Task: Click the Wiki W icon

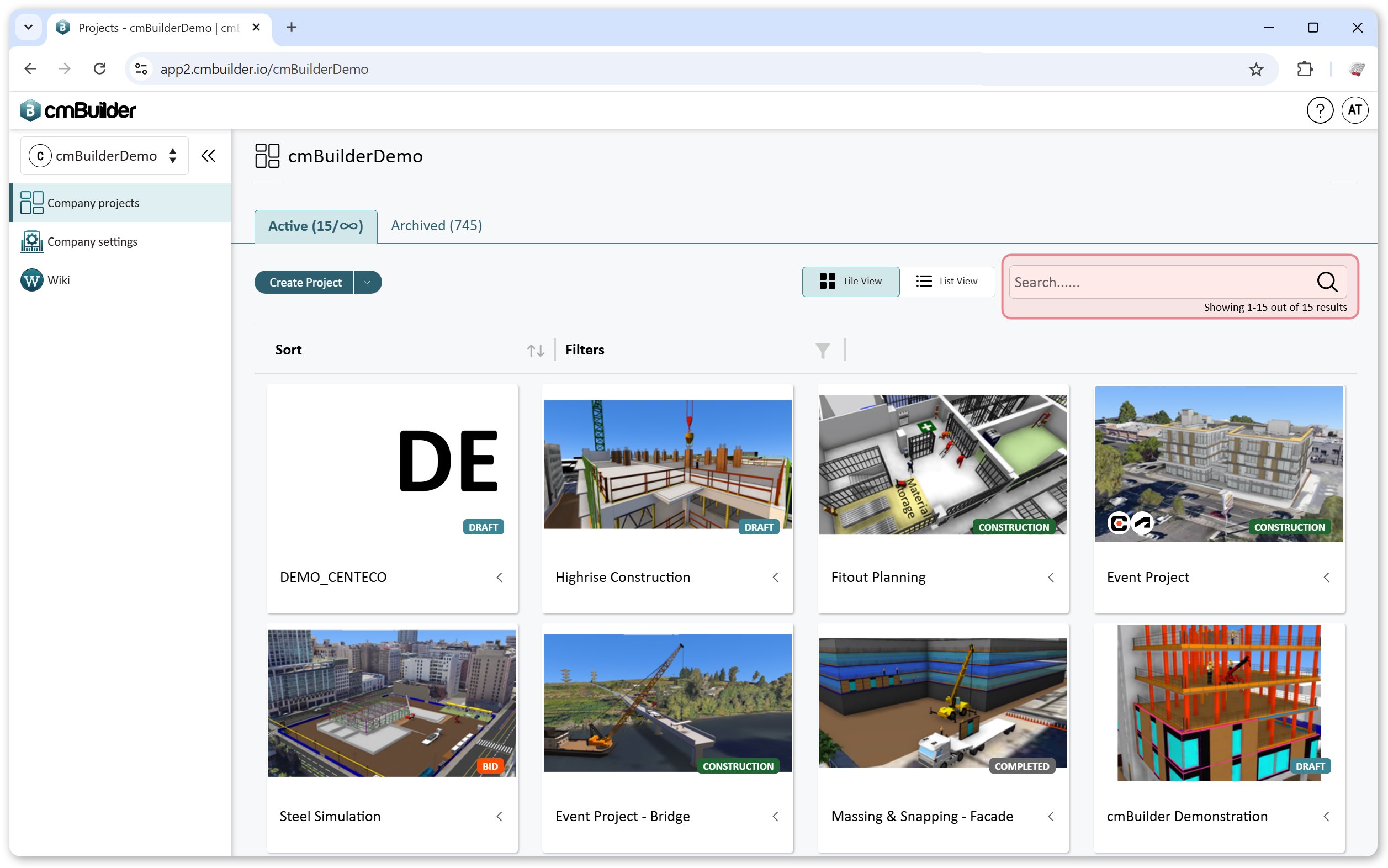Action: point(31,279)
